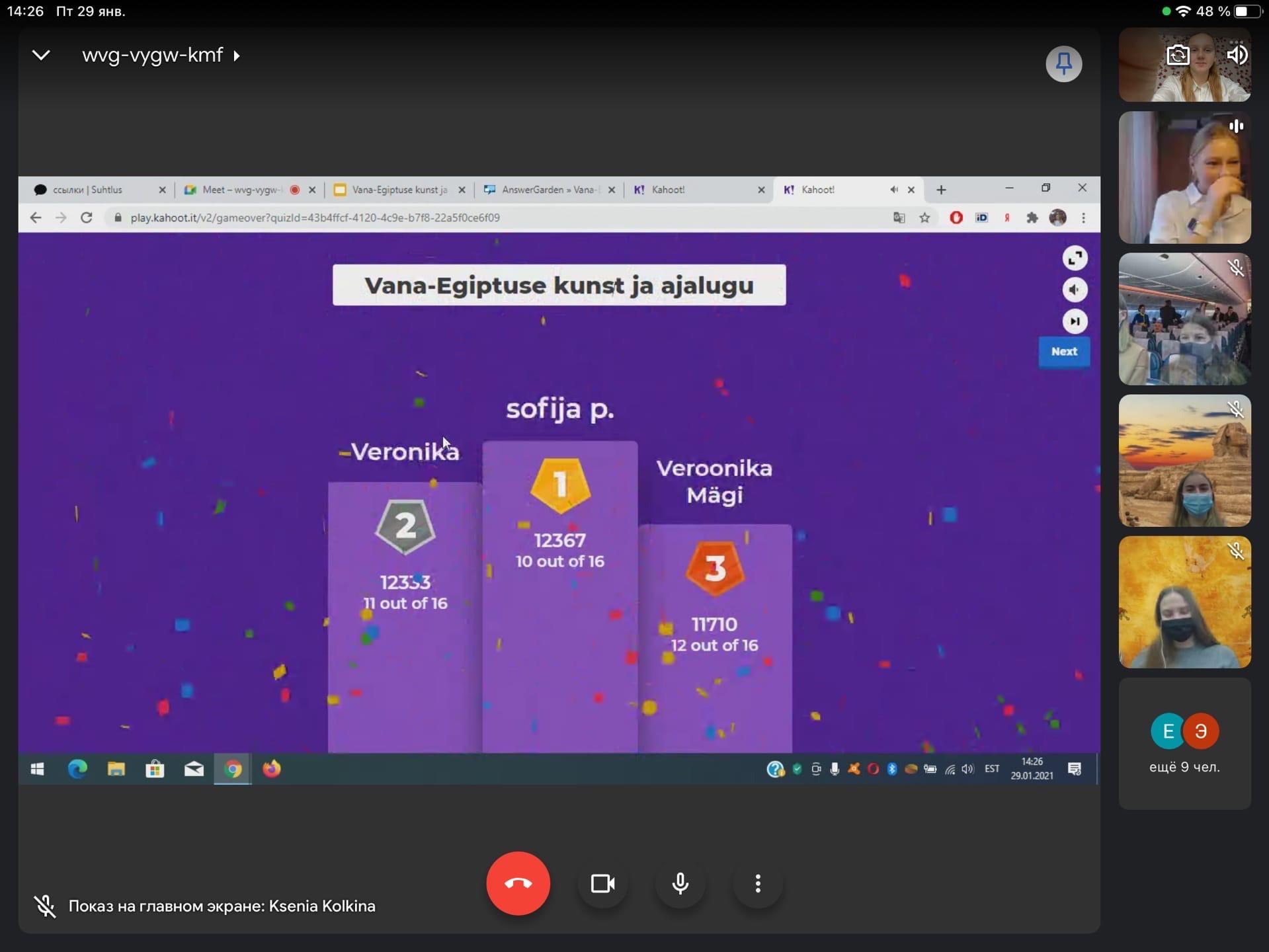1269x952 pixels.
Task: Bookmark the page with star icon
Action: pyautogui.click(x=924, y=218)
